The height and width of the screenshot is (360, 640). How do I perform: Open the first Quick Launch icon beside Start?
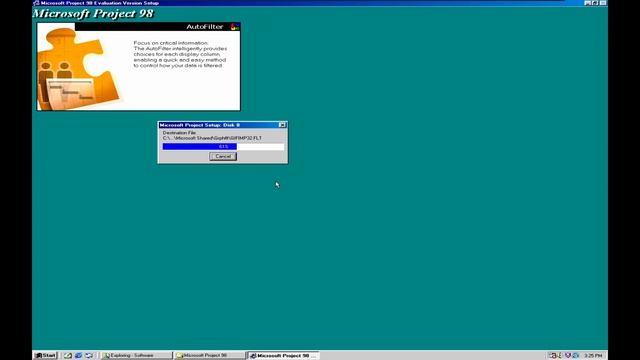click(68, 356)
